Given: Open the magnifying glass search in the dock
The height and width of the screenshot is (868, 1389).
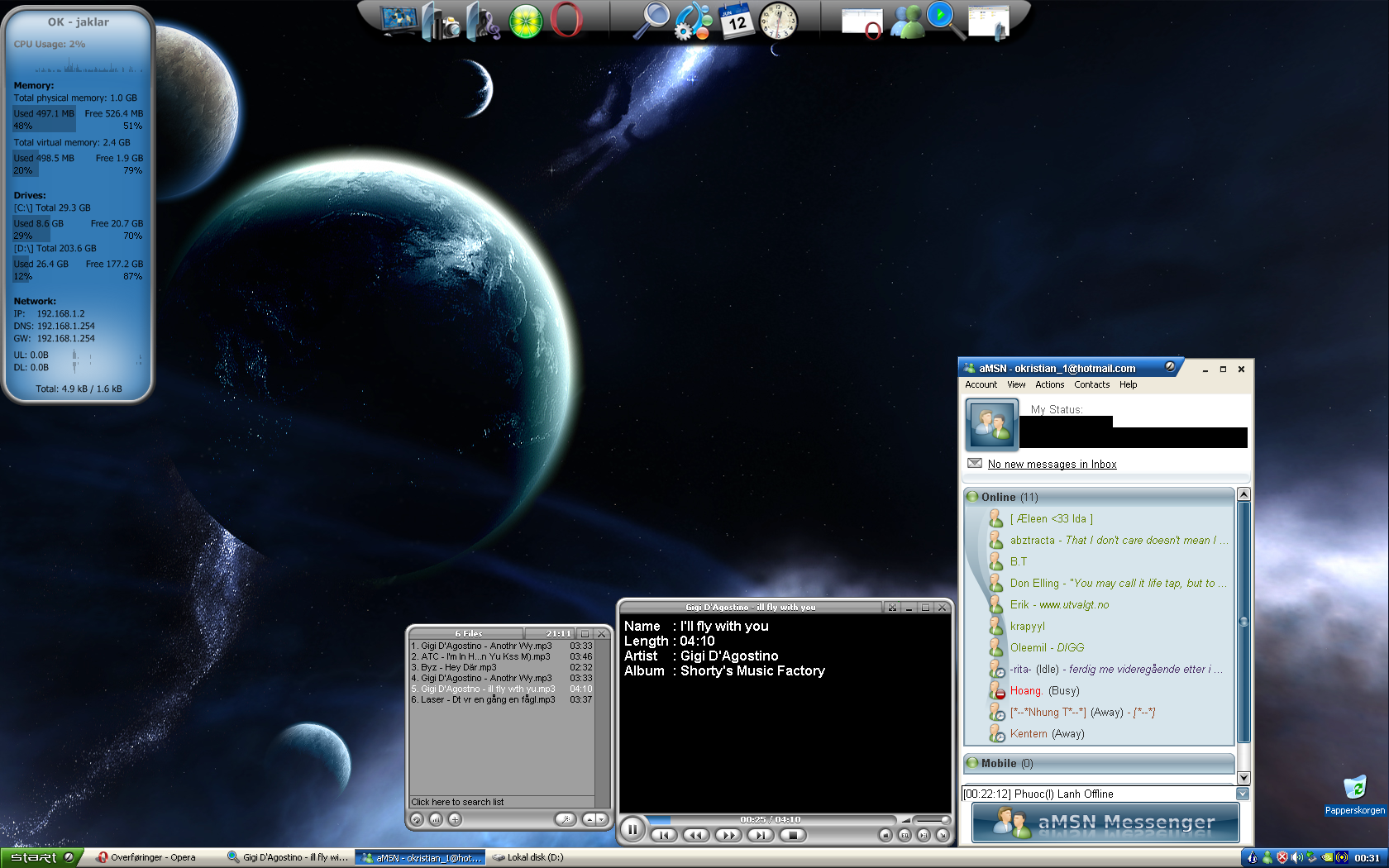Looking at the screenshot, I should (651, 21).
